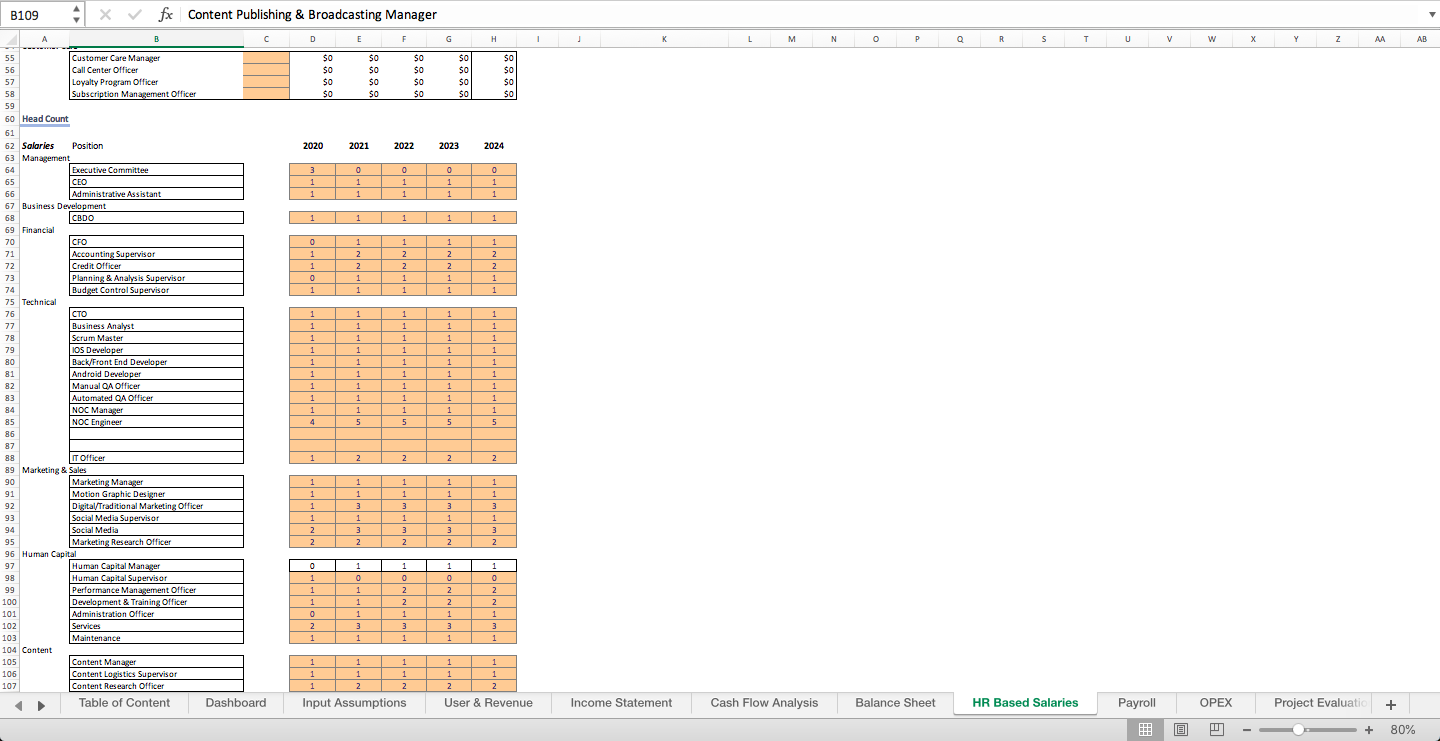Open the insert function fx icon
The image size is (1440, 741).
click(166, 14)
